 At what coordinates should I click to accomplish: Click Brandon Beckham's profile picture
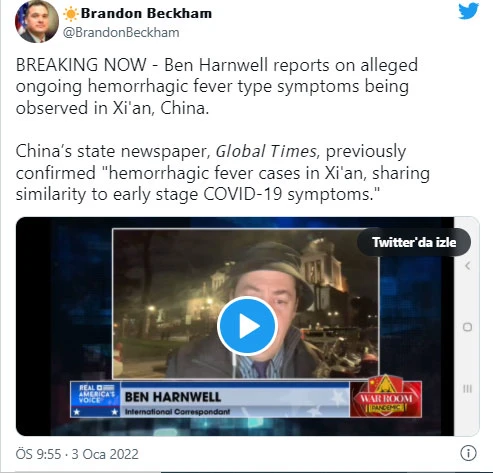[x=37, y=22]
